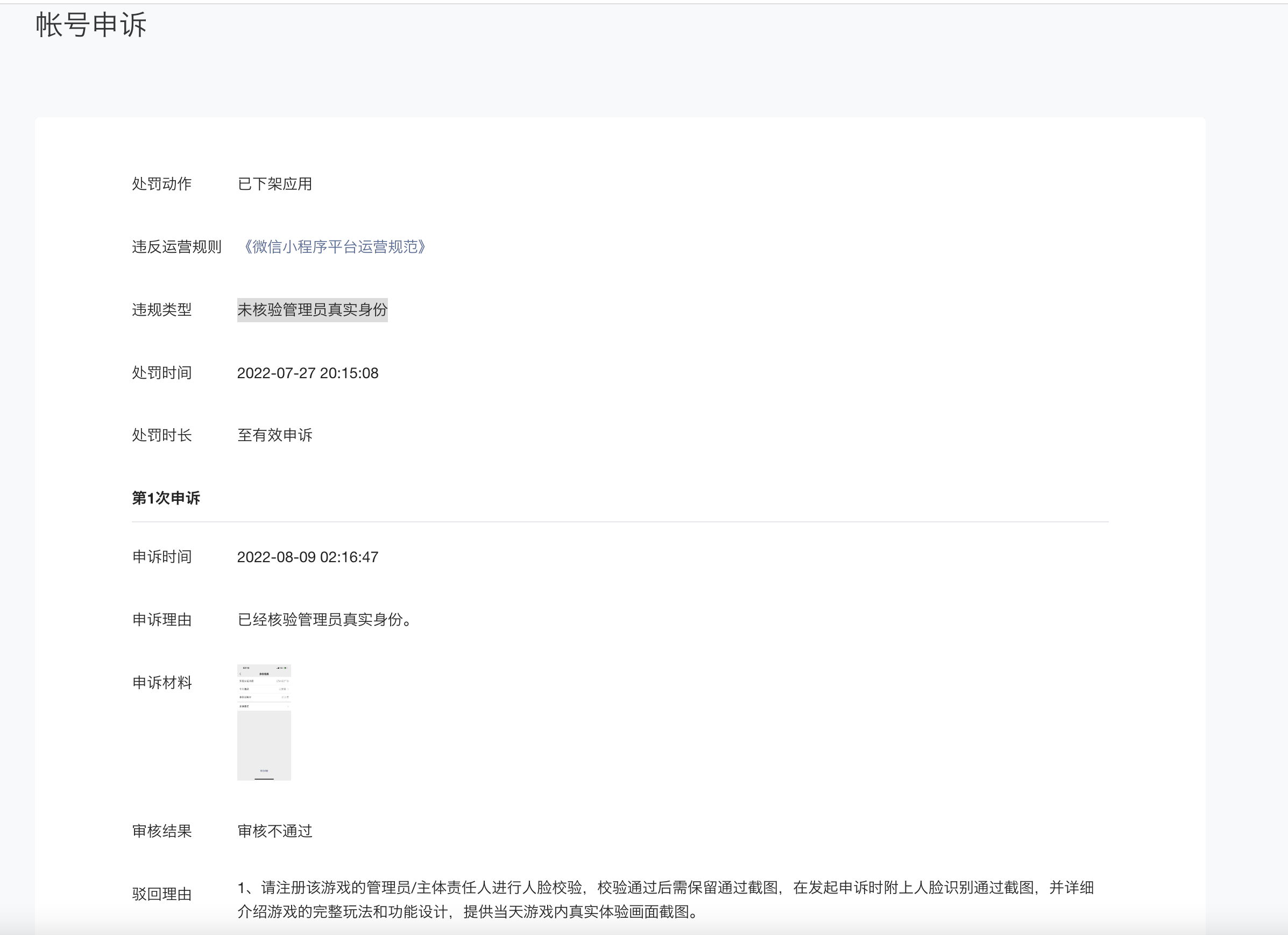This screenshot has height=935, width=1288.
Task: Open the 《微信小程序平台运营规范》 link
Action: pyautogui.click(x=335, y=247)
